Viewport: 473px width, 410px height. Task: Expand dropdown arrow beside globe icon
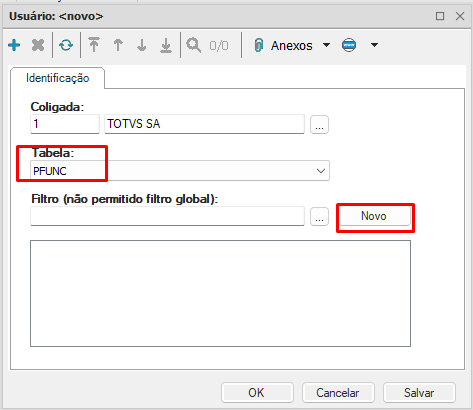point(374,45)
